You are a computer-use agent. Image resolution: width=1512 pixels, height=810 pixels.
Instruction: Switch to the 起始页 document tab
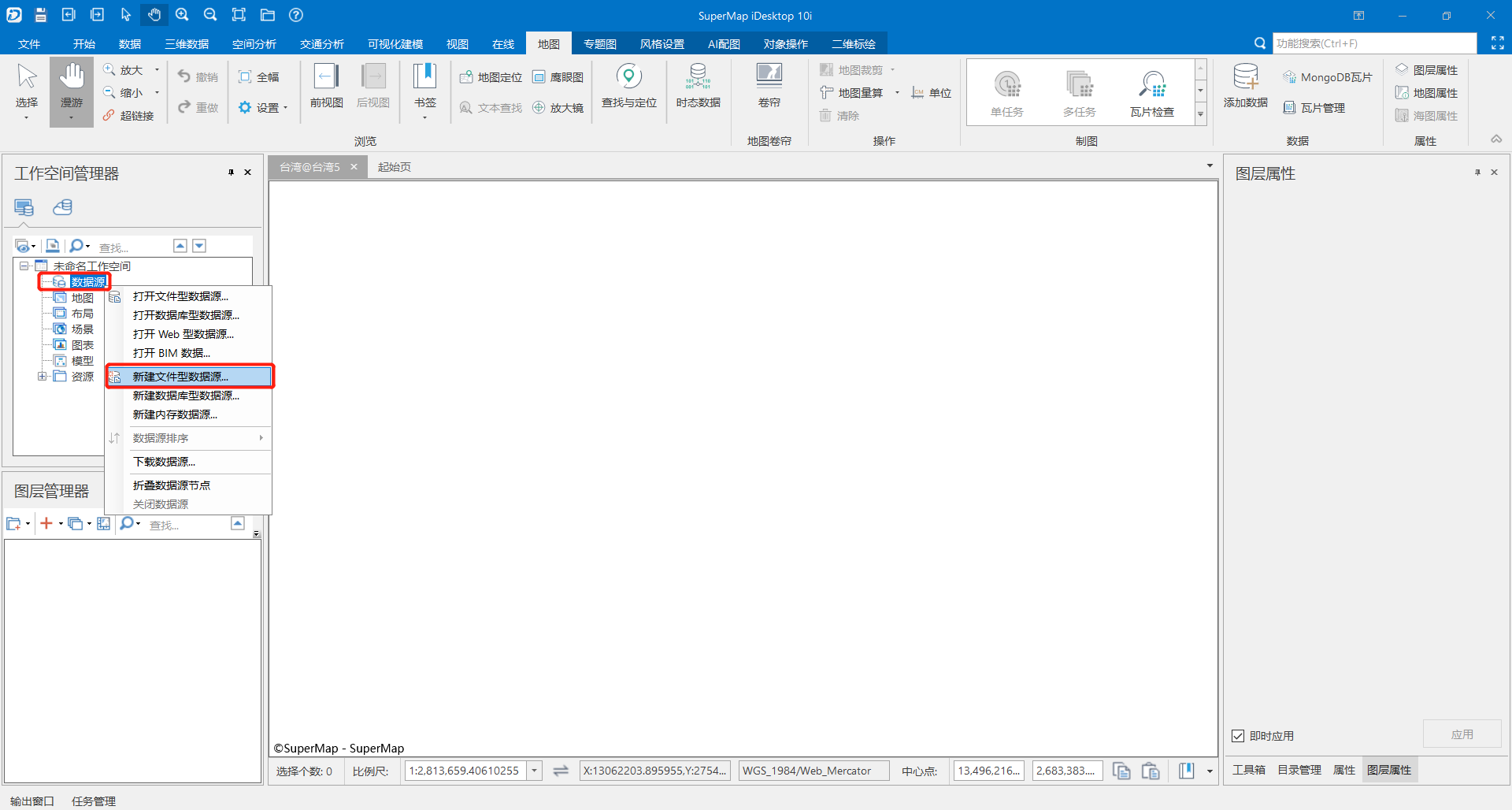395,167
